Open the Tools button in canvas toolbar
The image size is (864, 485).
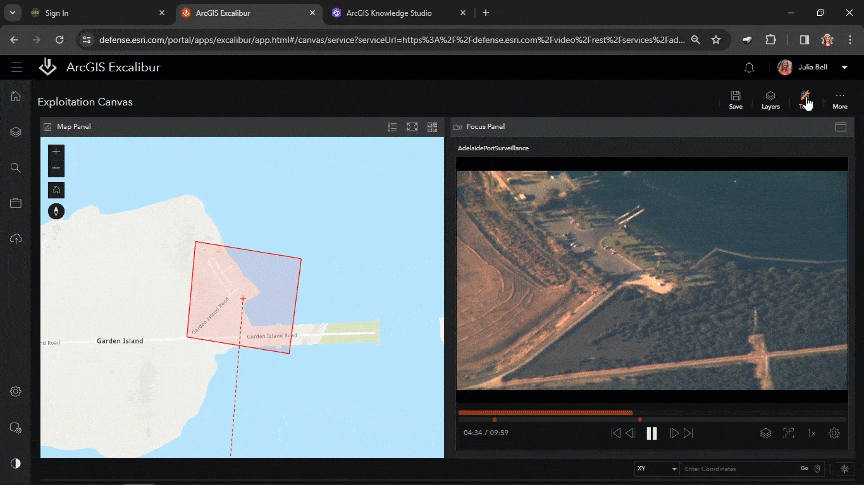(805, 100)
